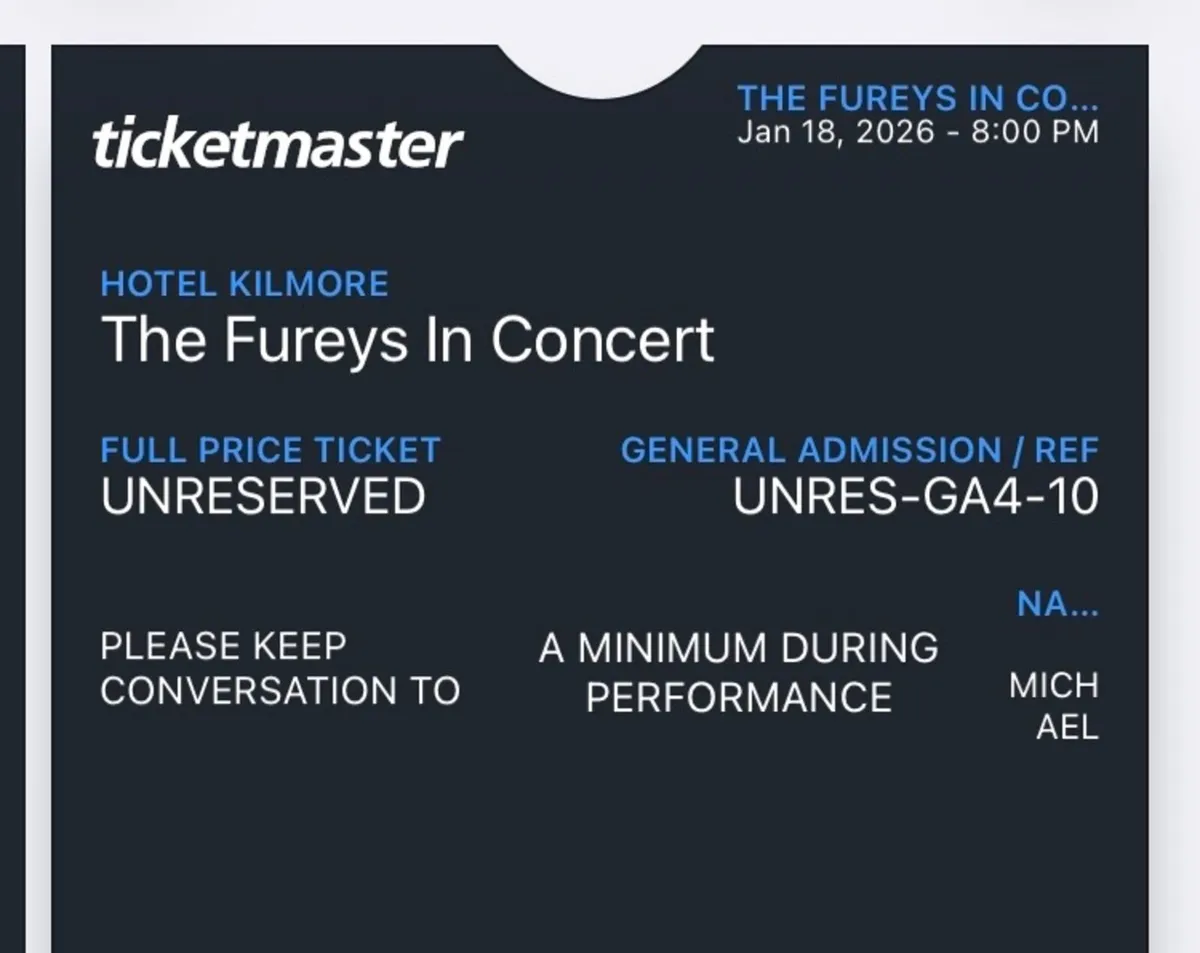
Task: Select 'A MINIMUM DURING PERFORMANCE' message
Action: pyautogui.click(x=739, y=671)
